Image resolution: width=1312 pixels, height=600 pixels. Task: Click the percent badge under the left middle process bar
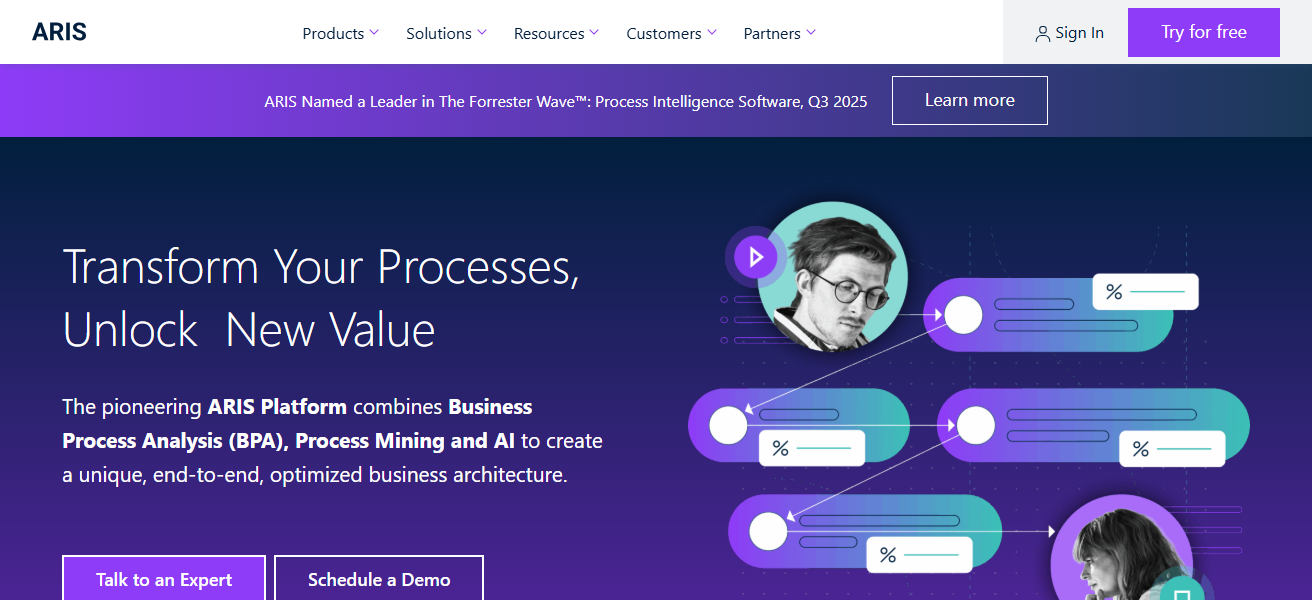point(781,448)
